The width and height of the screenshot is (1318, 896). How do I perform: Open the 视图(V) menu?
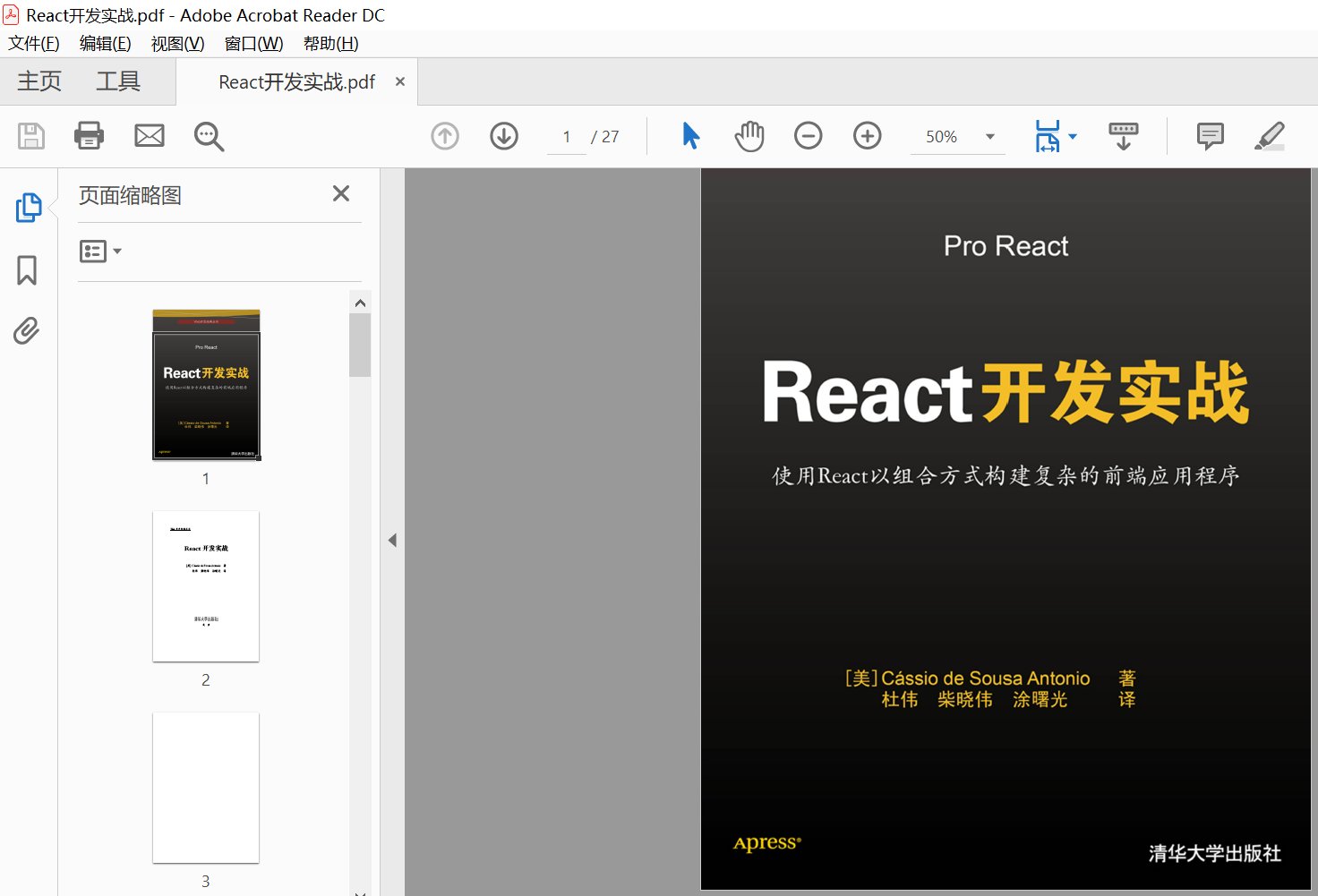coord(177,44)
